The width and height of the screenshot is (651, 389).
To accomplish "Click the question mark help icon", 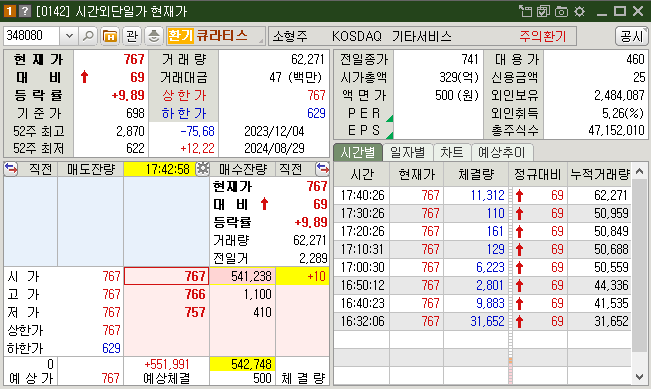I will click(x=25, y=11).
